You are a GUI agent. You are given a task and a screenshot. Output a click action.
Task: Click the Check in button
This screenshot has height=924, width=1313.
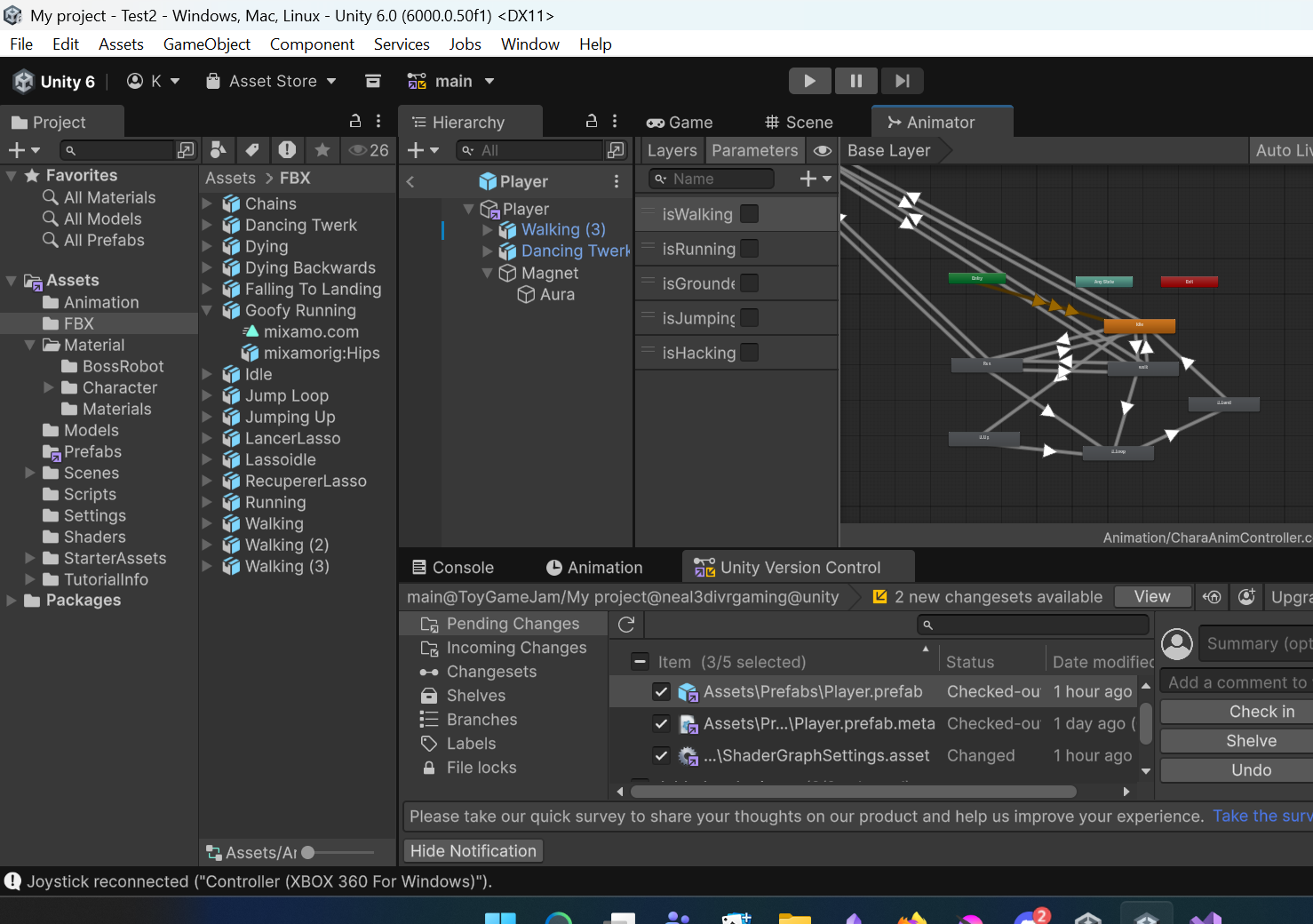tap(1237, 712)
